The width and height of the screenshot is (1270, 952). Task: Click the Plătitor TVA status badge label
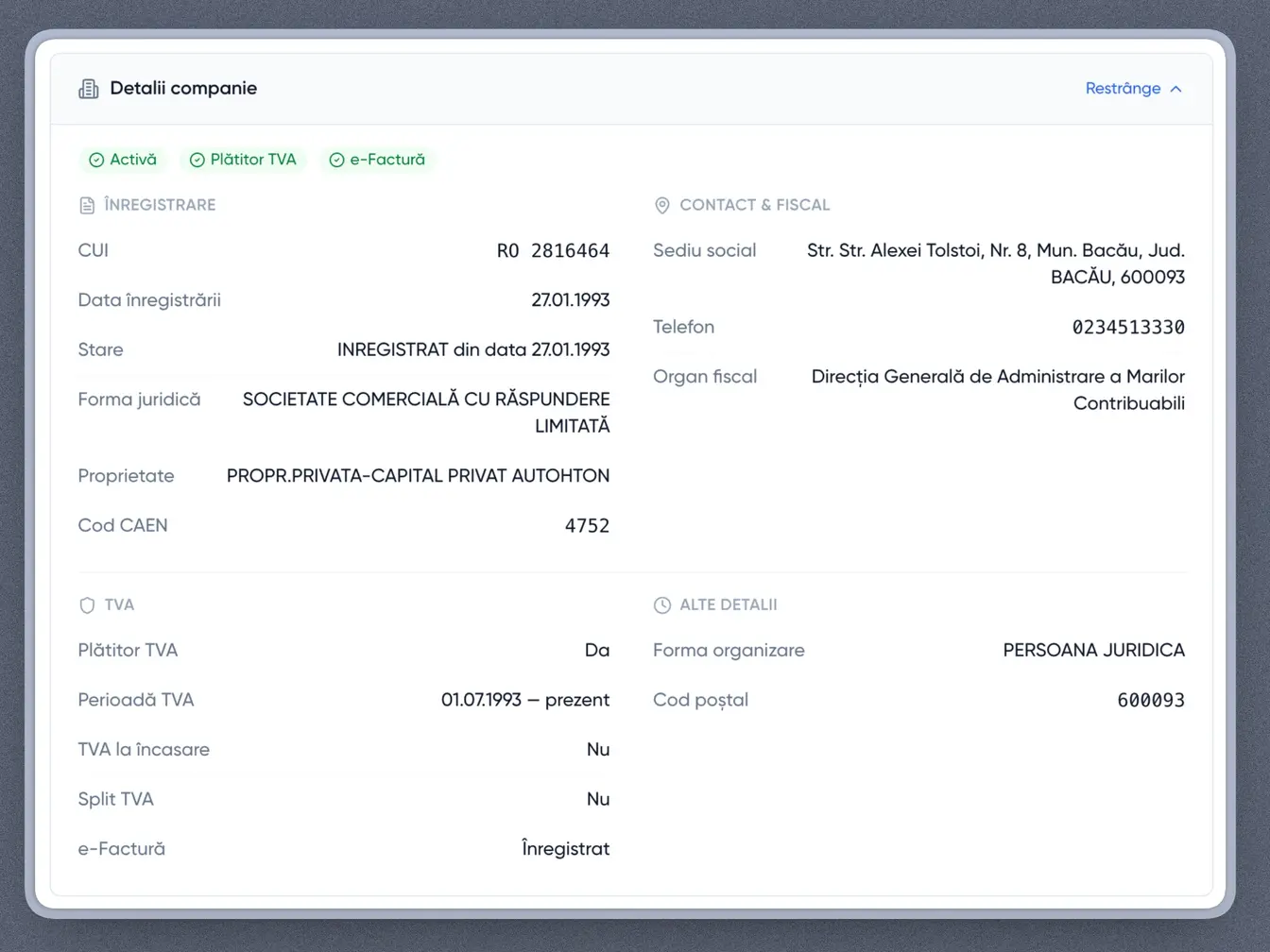coord(253,161)
